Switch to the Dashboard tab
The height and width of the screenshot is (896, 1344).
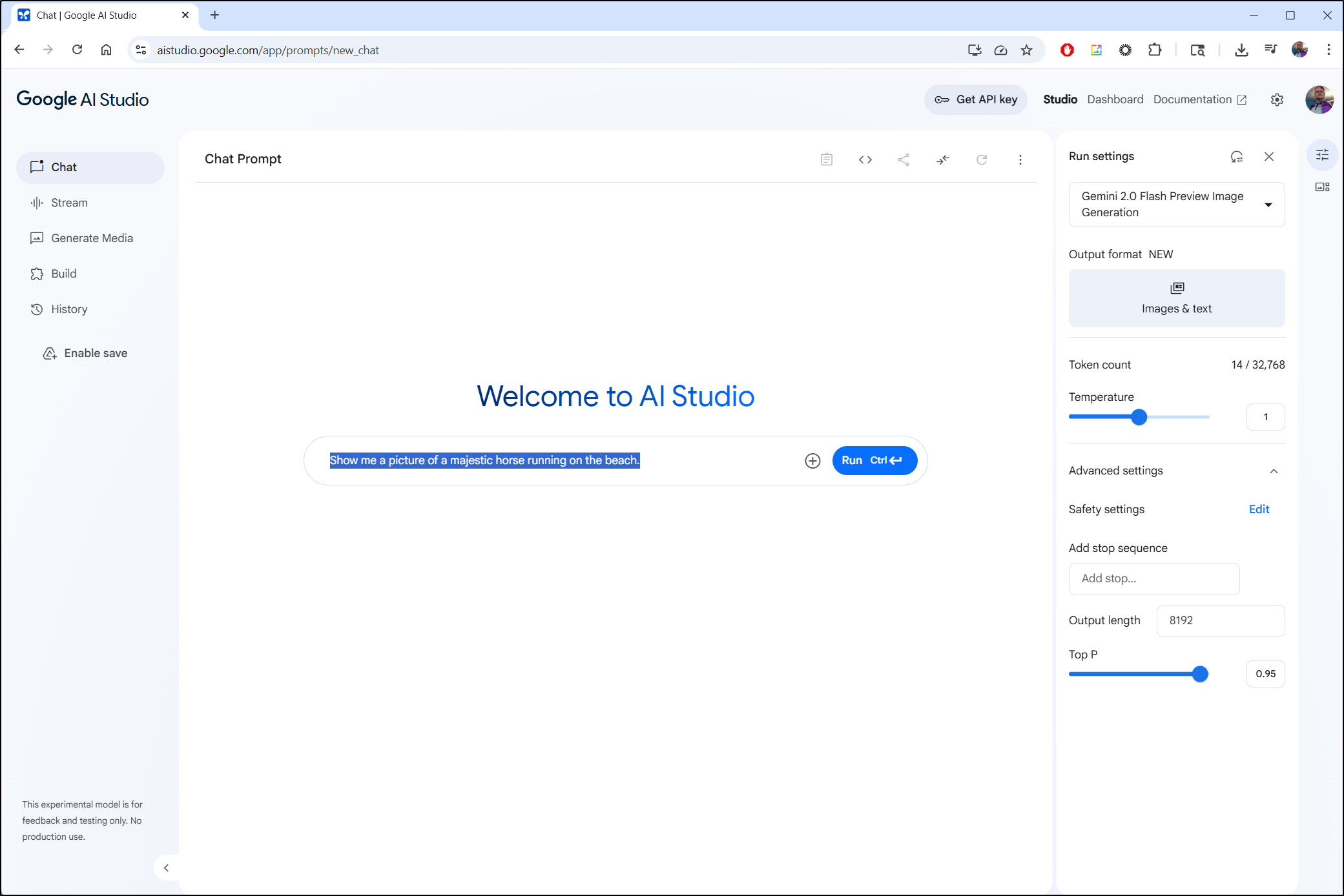click(x=1115, y=99)
